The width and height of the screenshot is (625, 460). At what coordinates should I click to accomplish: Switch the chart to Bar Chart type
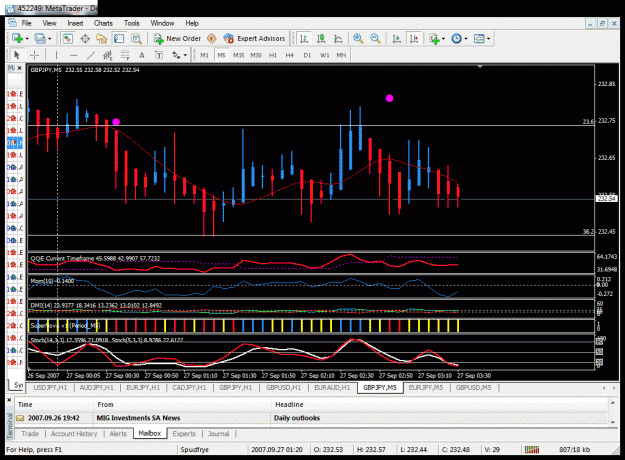304,39
